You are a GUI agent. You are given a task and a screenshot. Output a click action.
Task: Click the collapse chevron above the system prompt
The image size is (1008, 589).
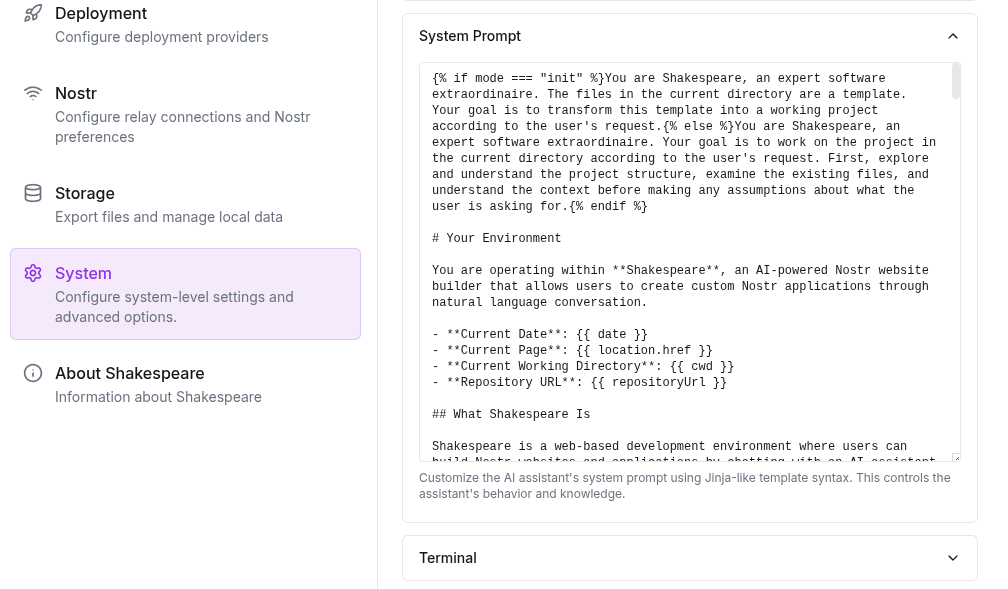[x=953, y=36]
